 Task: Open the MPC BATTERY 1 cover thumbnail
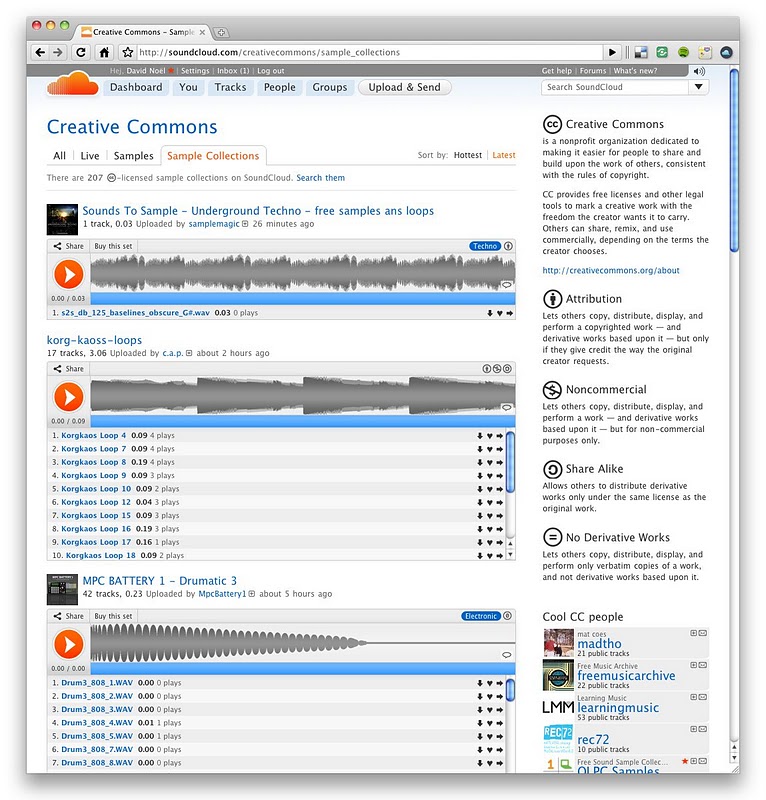pyautogui.click(x=62, y=589)
